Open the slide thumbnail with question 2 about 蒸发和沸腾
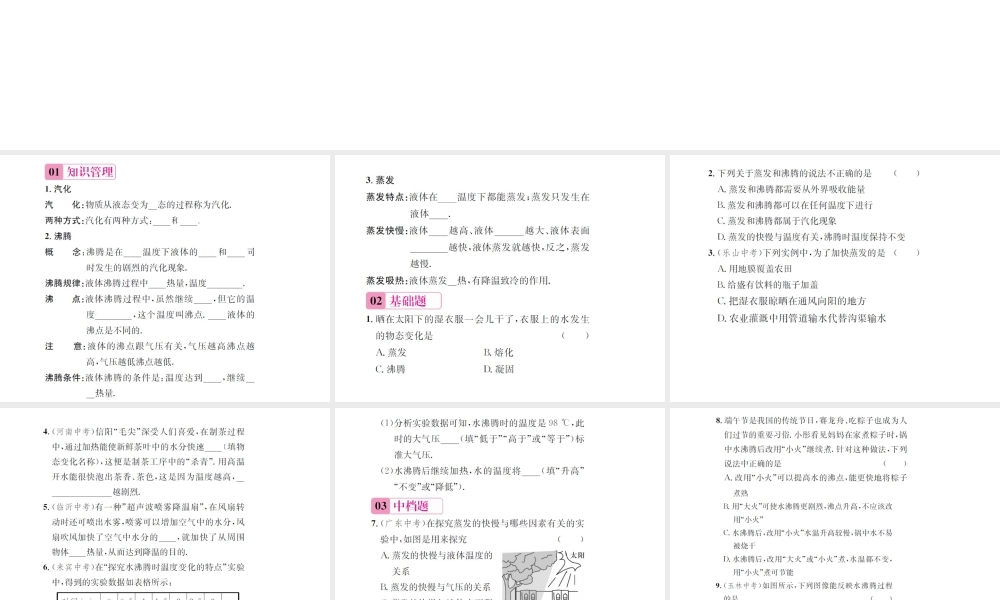 click(835, 278)
